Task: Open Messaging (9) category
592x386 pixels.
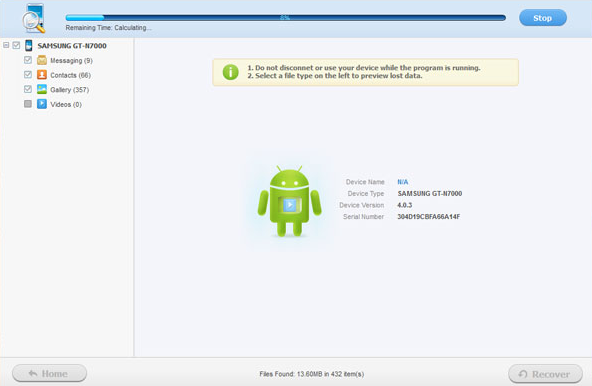Action: [71, 61]
